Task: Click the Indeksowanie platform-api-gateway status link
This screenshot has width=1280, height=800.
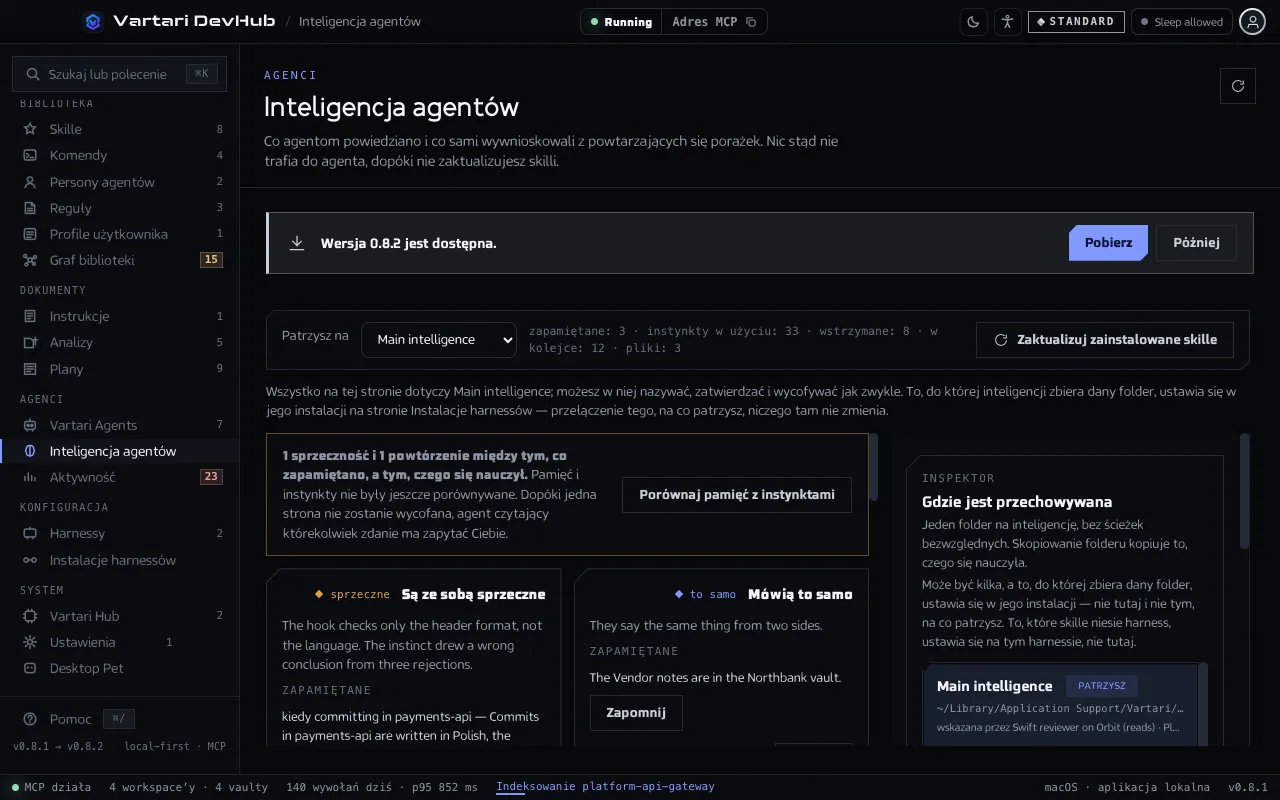Action: click(x=605, y=787)
